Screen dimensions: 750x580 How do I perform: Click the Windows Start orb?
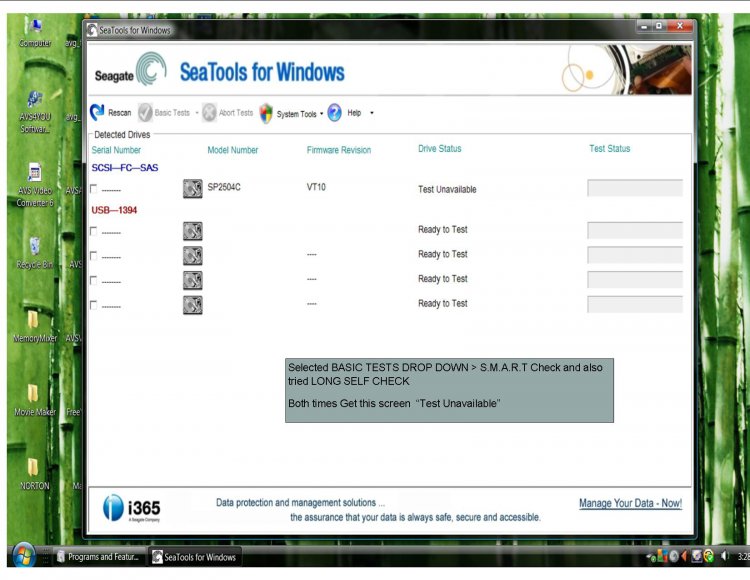point(23,555)
